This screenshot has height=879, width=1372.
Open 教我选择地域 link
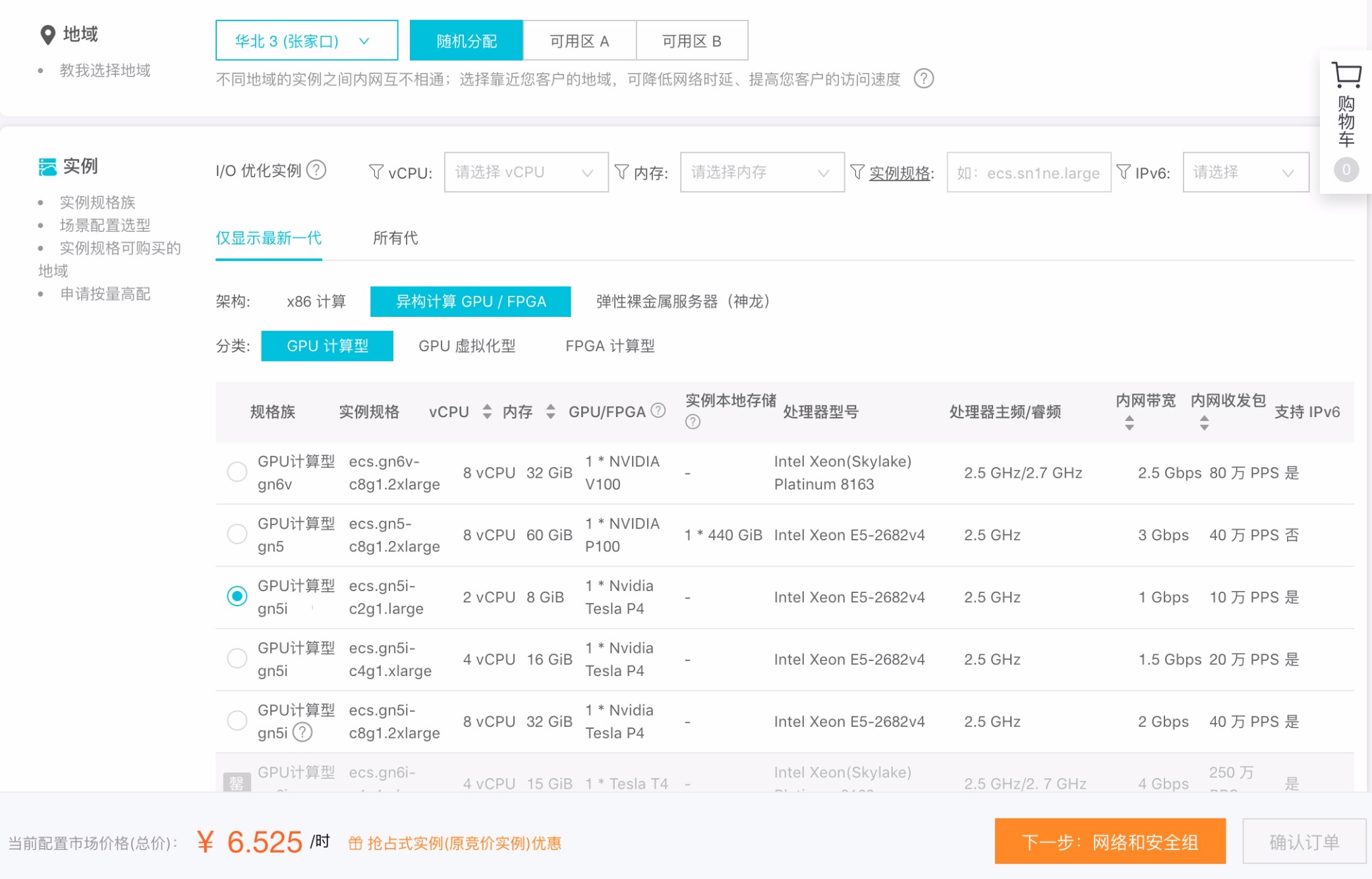(x=105, y=71)
